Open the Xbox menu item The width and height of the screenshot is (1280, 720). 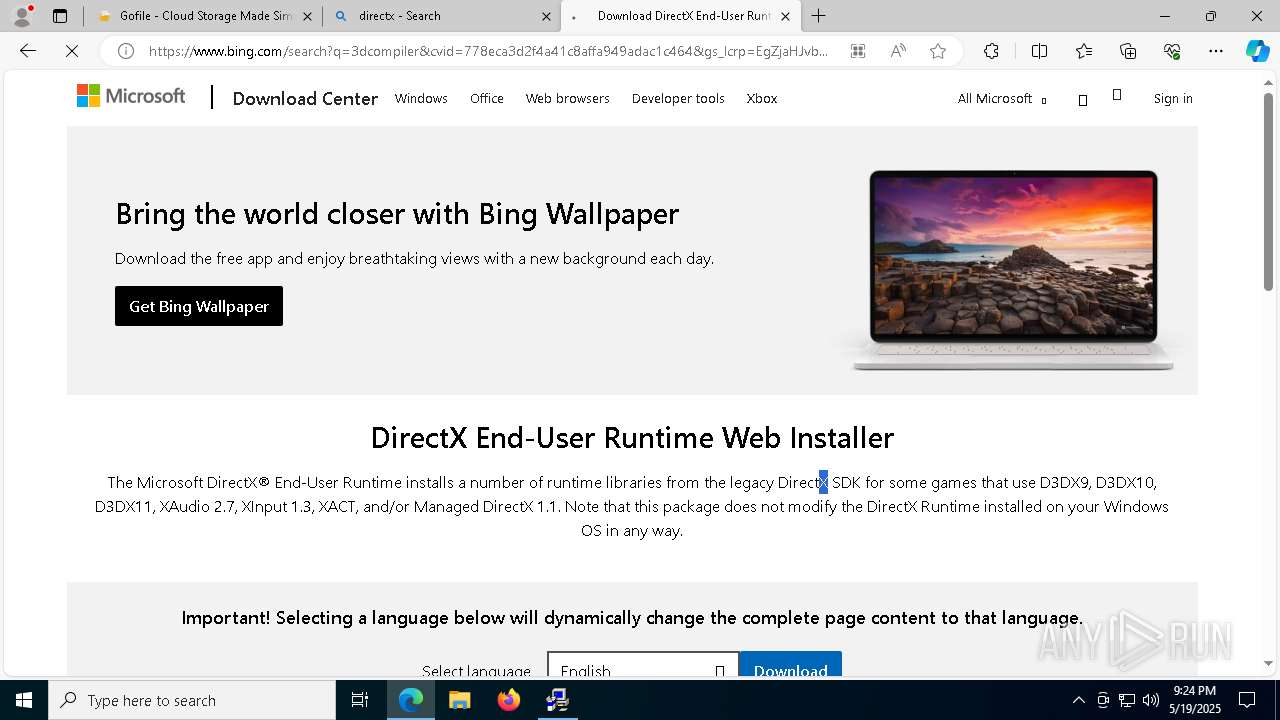point(762,98)
